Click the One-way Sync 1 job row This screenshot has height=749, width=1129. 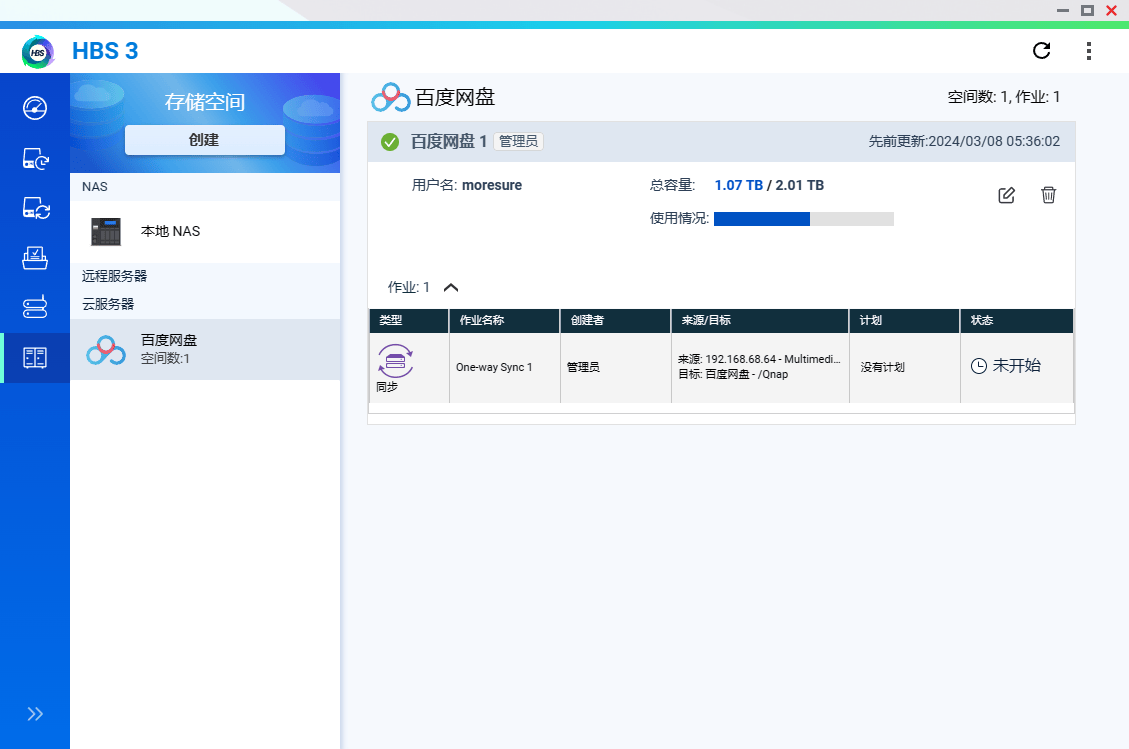pyautogui.click(x=504, y=367)
